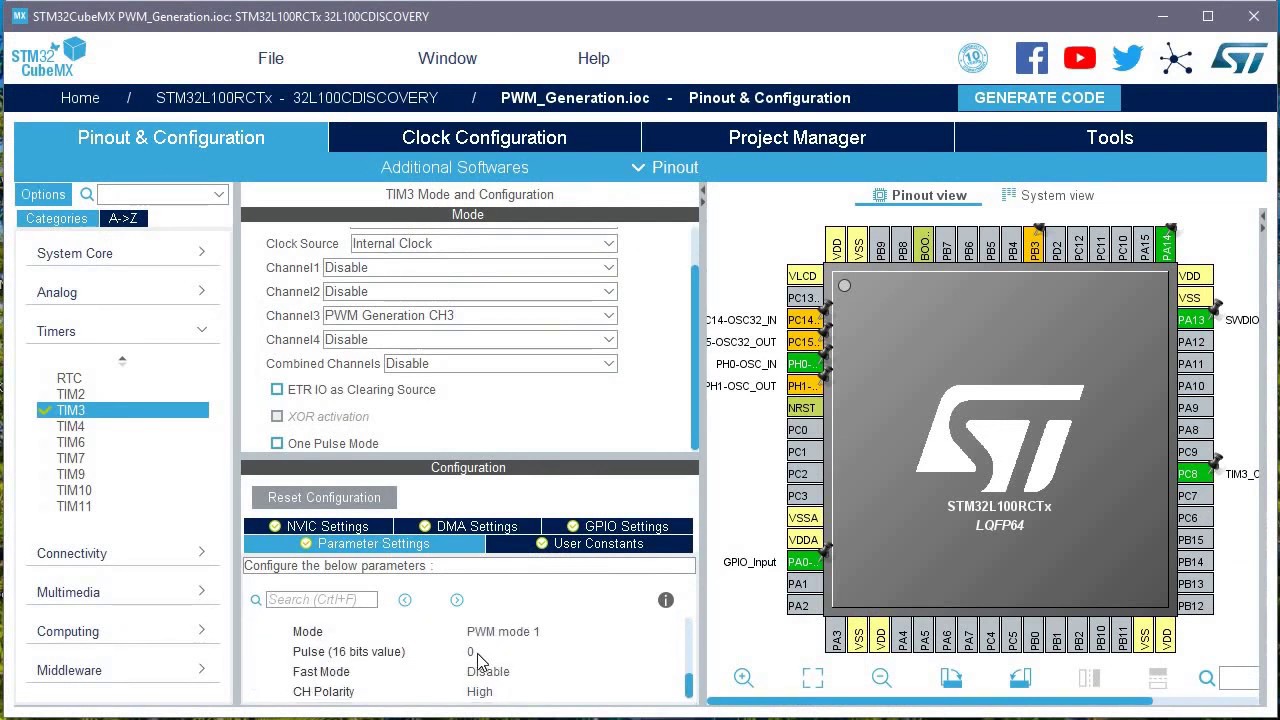Click the category search magnifier icon

click(87, 194)
